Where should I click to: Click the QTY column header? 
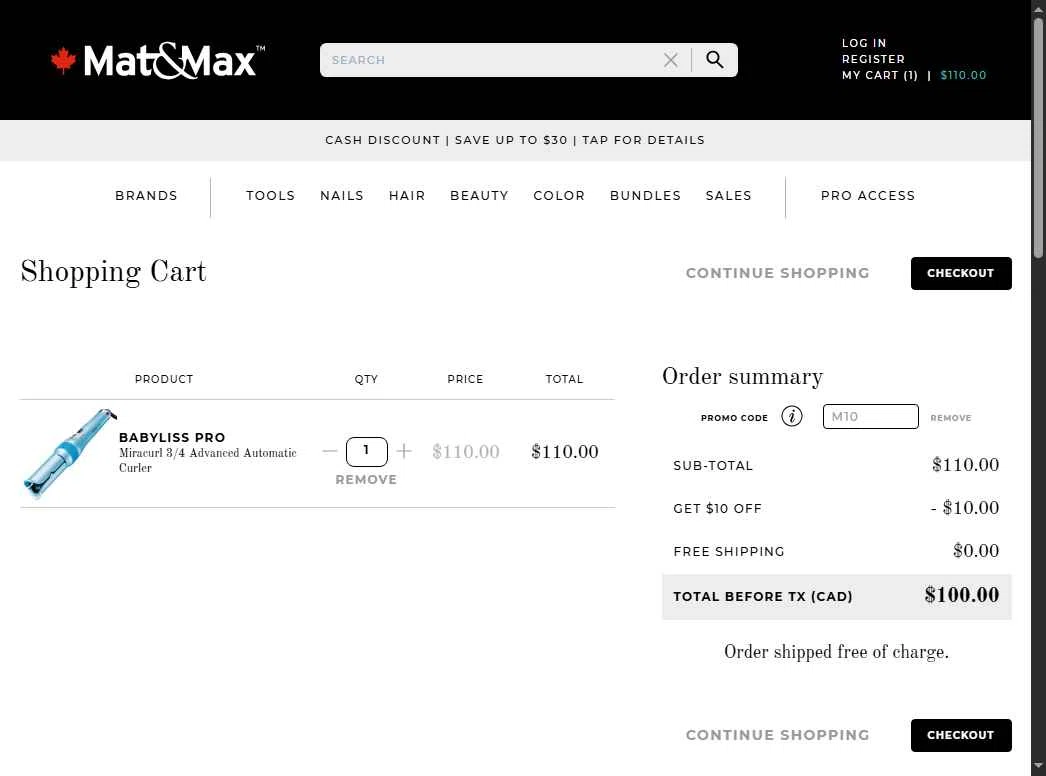coord(366,379)
